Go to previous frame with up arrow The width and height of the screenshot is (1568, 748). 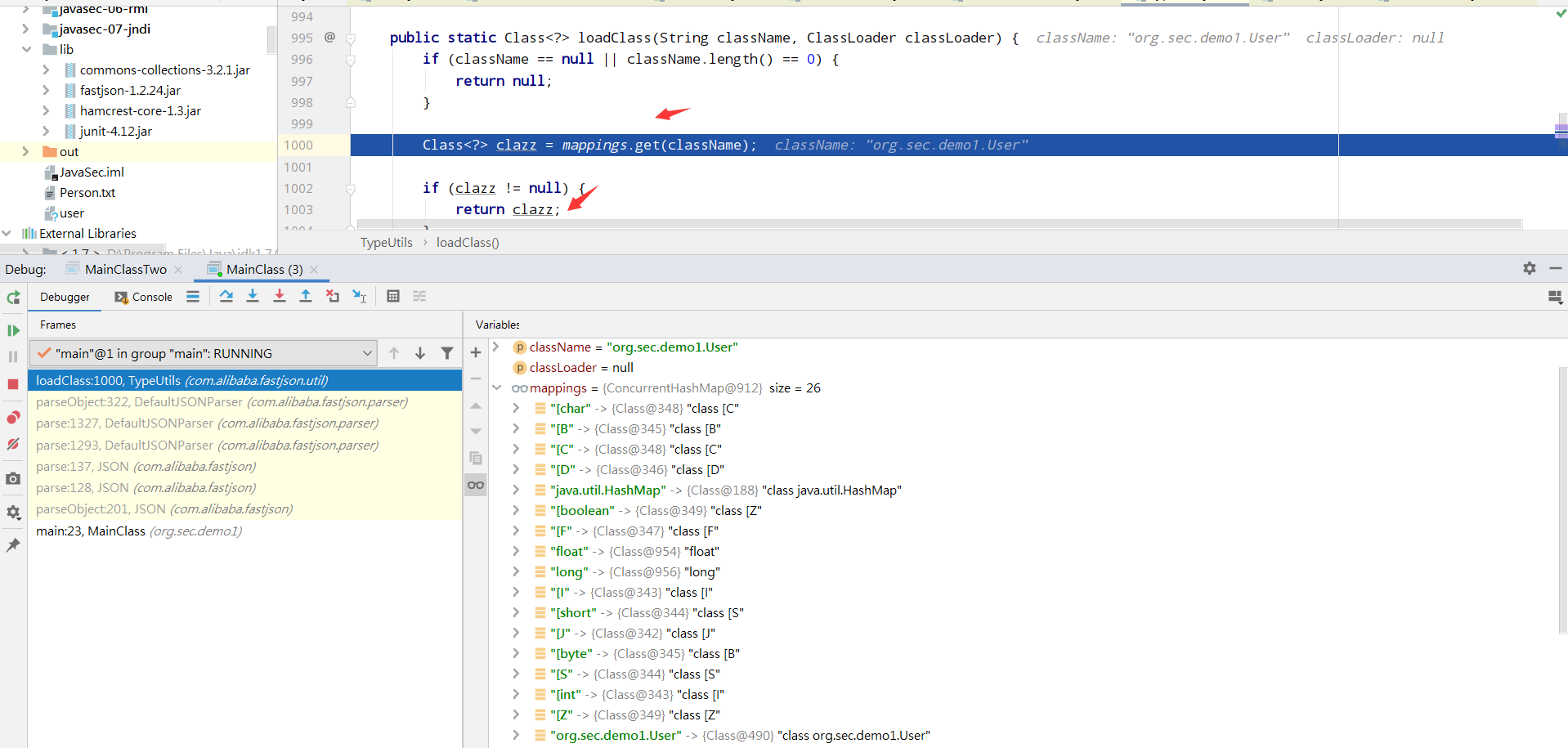tap(394, 353)
